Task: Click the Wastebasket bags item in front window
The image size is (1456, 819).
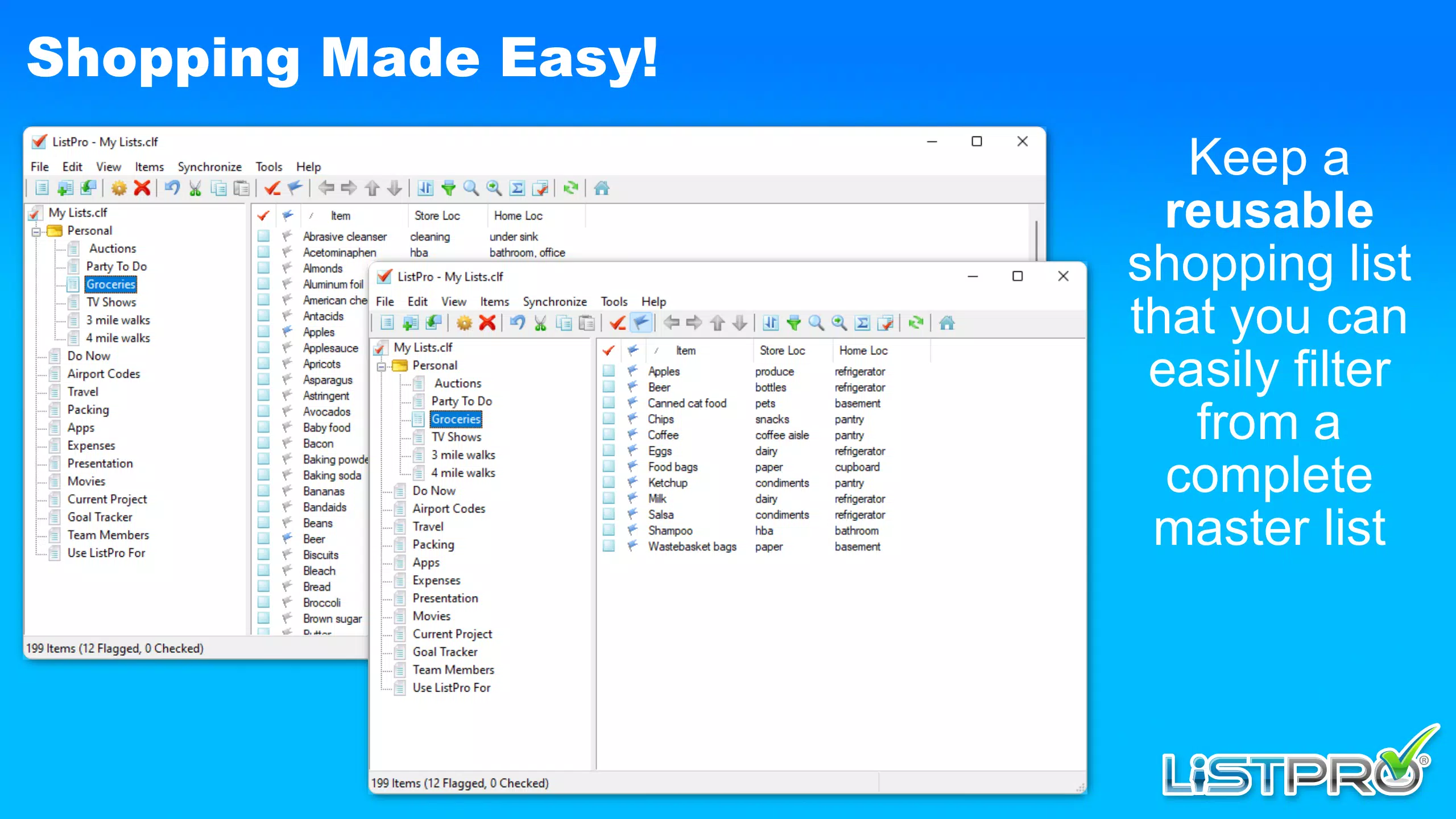Action: click(x=692, y=547)
